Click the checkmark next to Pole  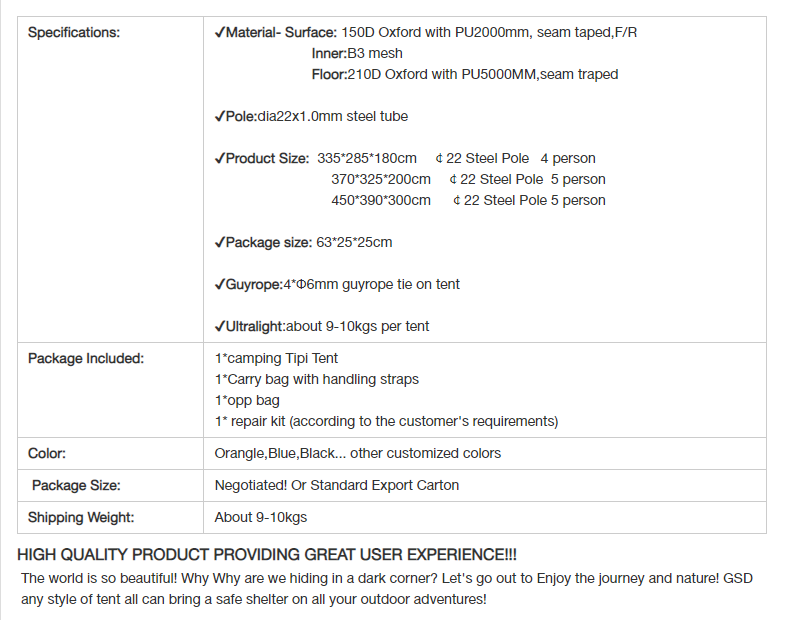coord(220,117)
